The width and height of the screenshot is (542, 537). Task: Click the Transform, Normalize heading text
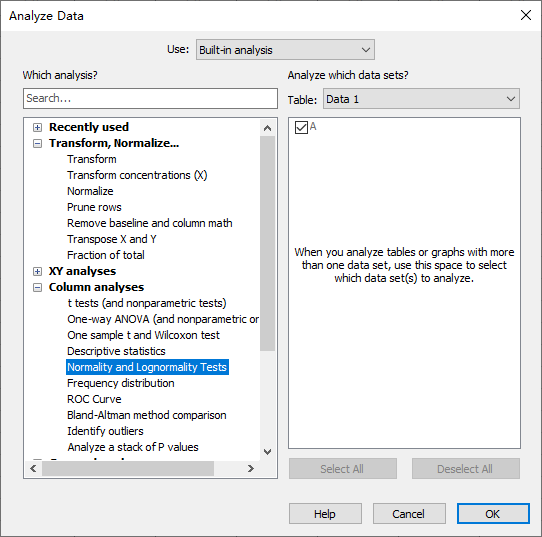point(114,143)
